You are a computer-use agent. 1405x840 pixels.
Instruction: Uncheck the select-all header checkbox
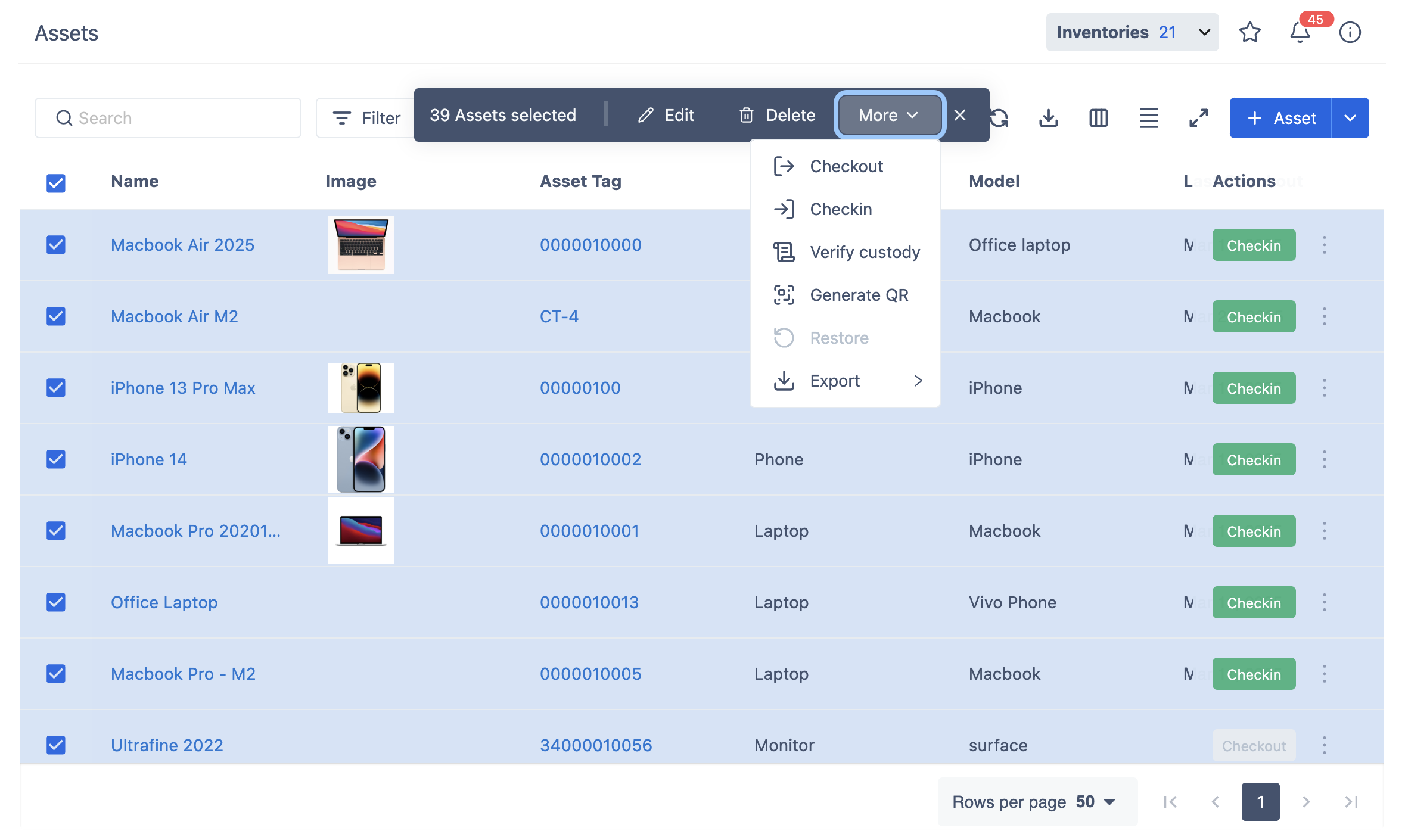coord(56,182)
